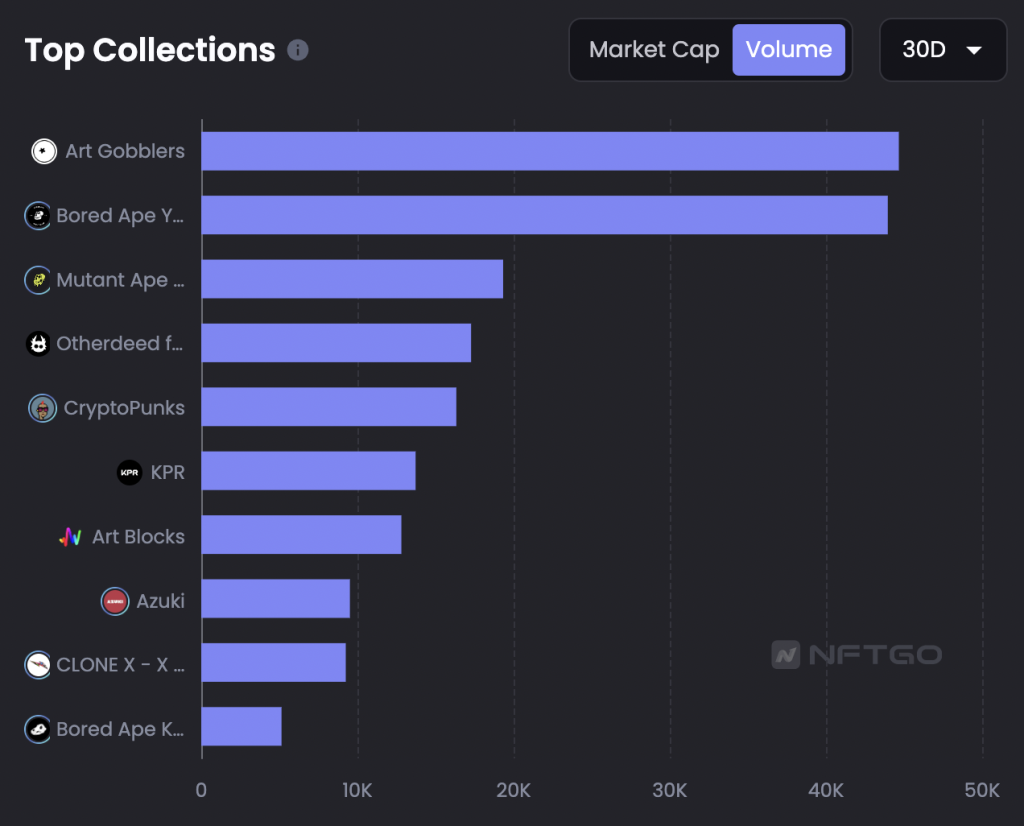The width and height of the screenshot is (1024, 826).
Task: Click the KPR volume bar
Action: click(x=308, y=471)
